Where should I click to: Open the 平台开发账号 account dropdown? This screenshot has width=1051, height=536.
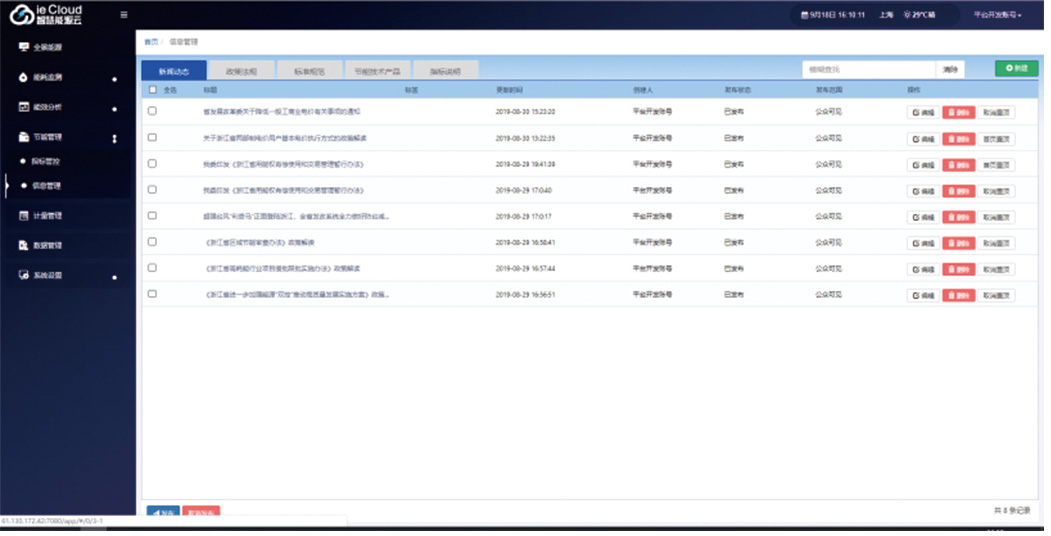[996, 15]
